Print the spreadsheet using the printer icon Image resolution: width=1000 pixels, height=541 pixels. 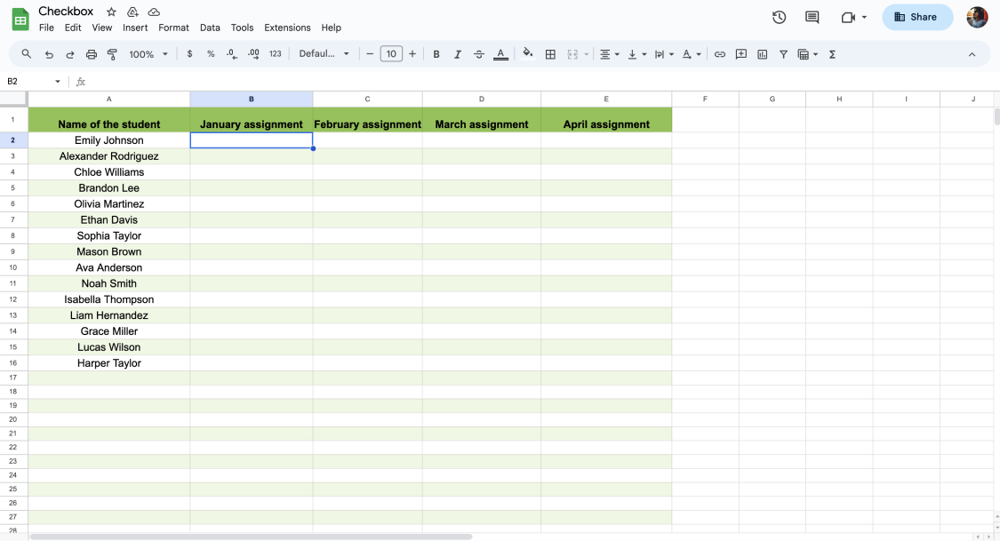point(92,54)
